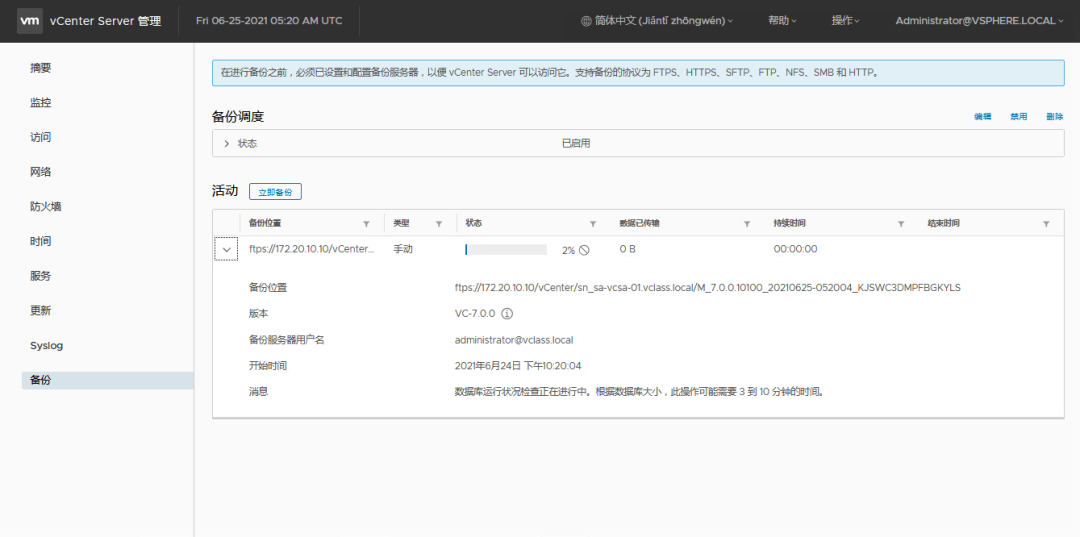Filter the 类型 column
This screenshot has height=537, width=1080.
(439, 224)
